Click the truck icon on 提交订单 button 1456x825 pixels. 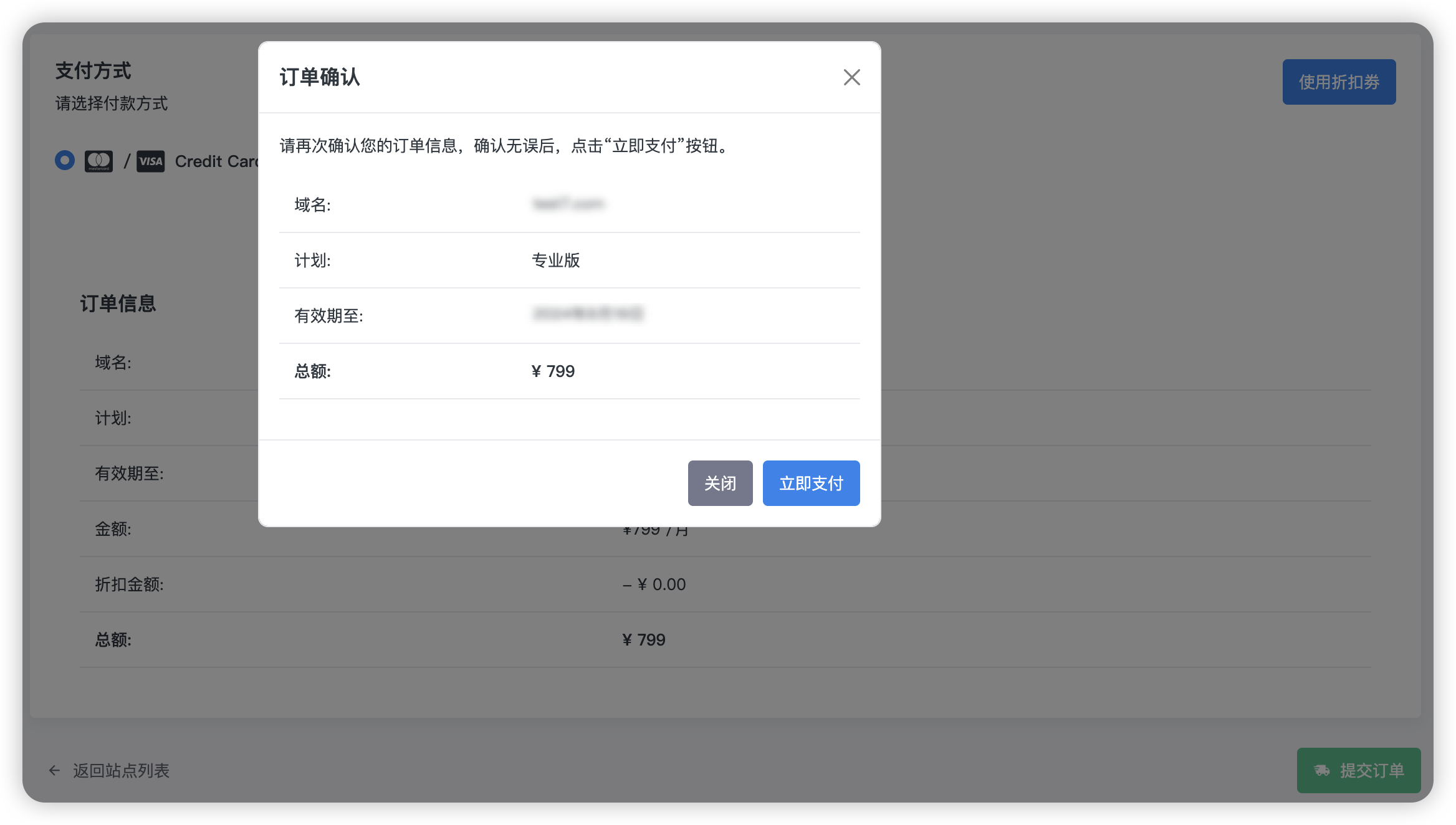(1322, 771)
